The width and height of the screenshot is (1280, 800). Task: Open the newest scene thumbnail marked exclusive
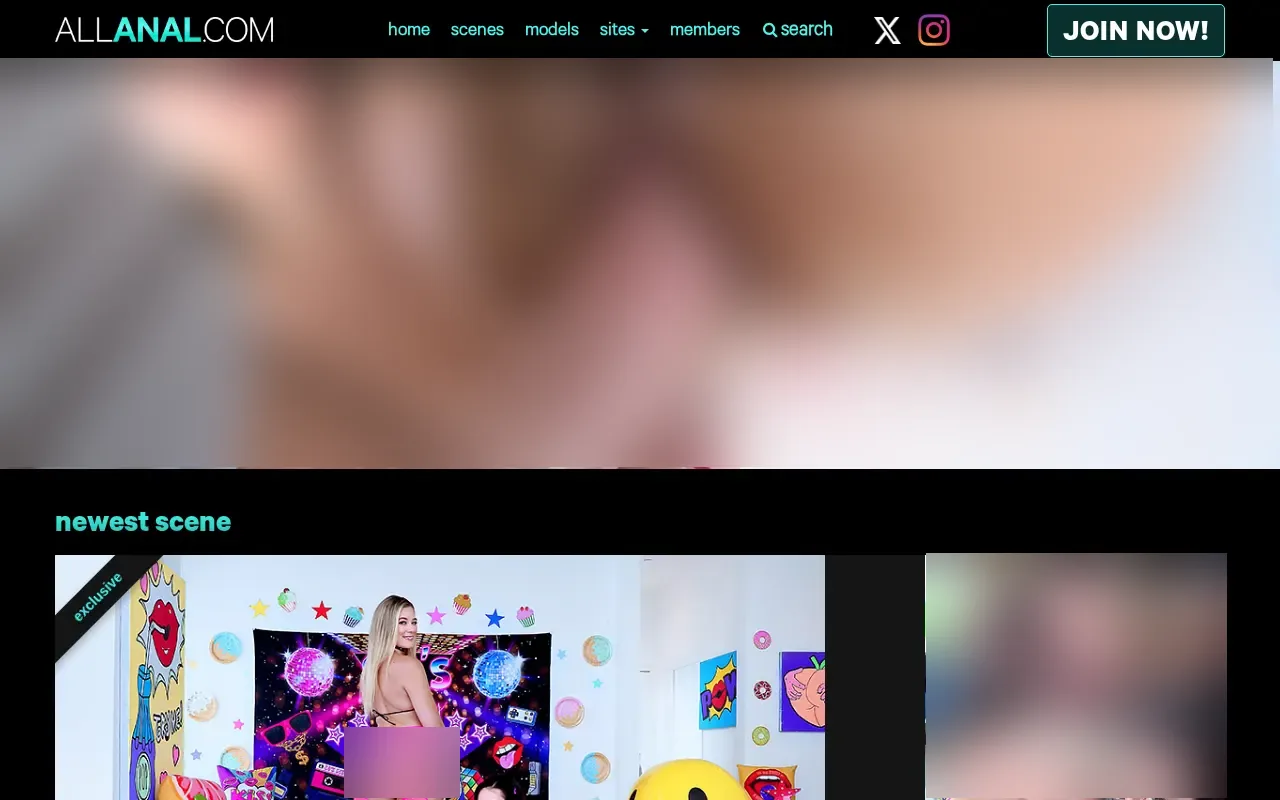(x=440, y=677)
